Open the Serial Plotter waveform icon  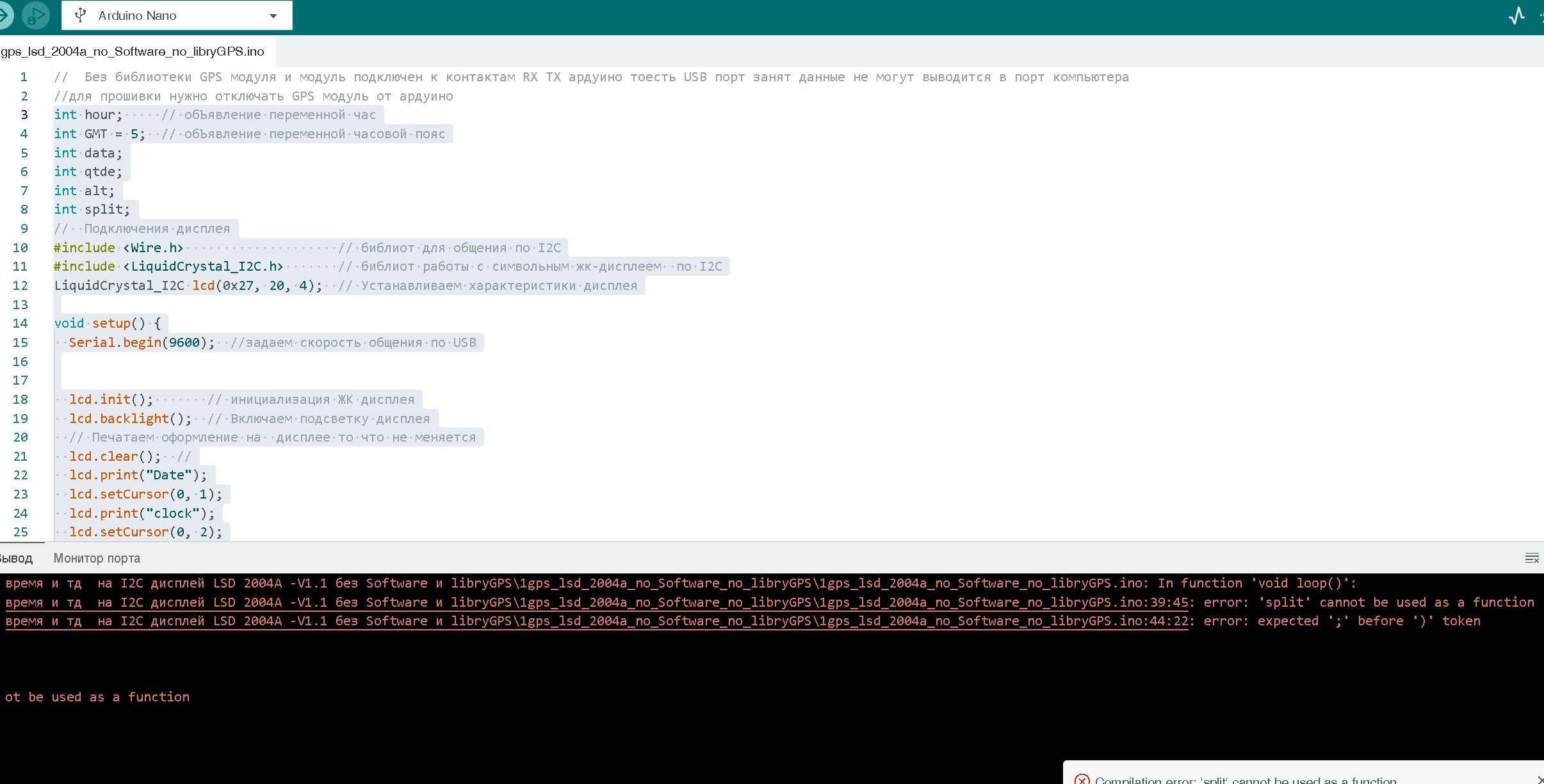point(1516,15)
